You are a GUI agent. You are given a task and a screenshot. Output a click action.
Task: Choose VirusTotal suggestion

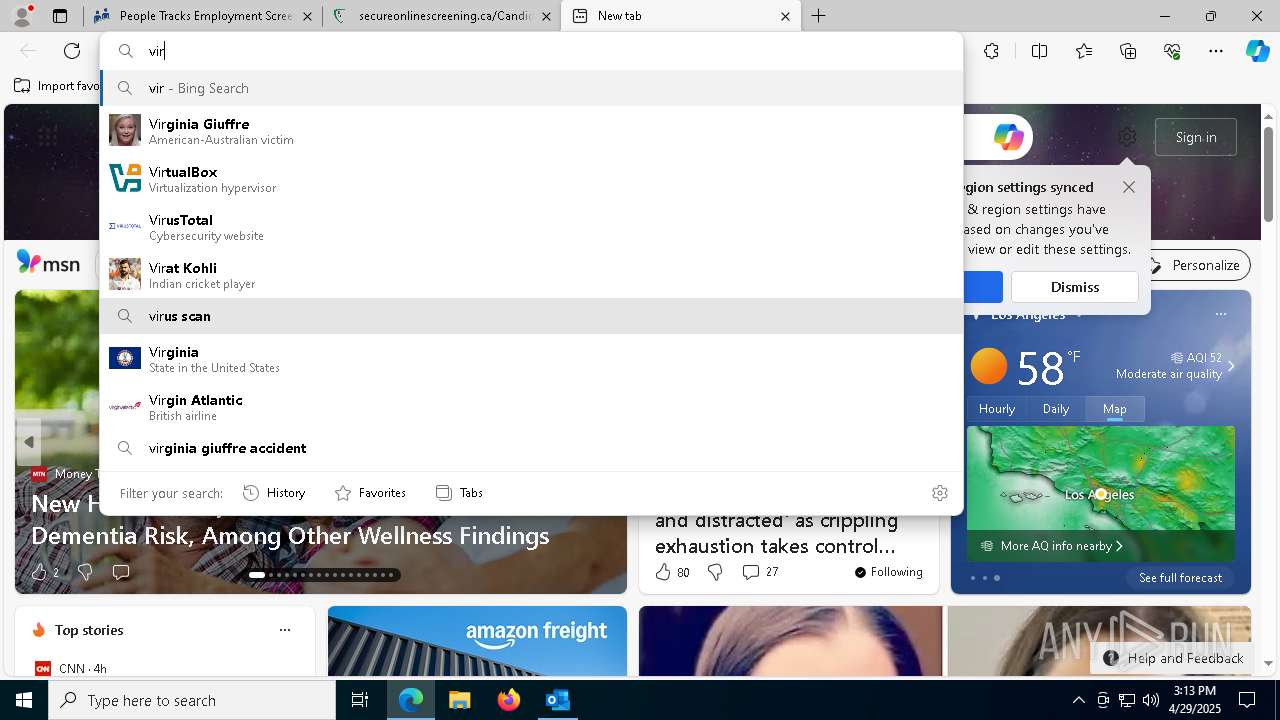coord(531,227)
